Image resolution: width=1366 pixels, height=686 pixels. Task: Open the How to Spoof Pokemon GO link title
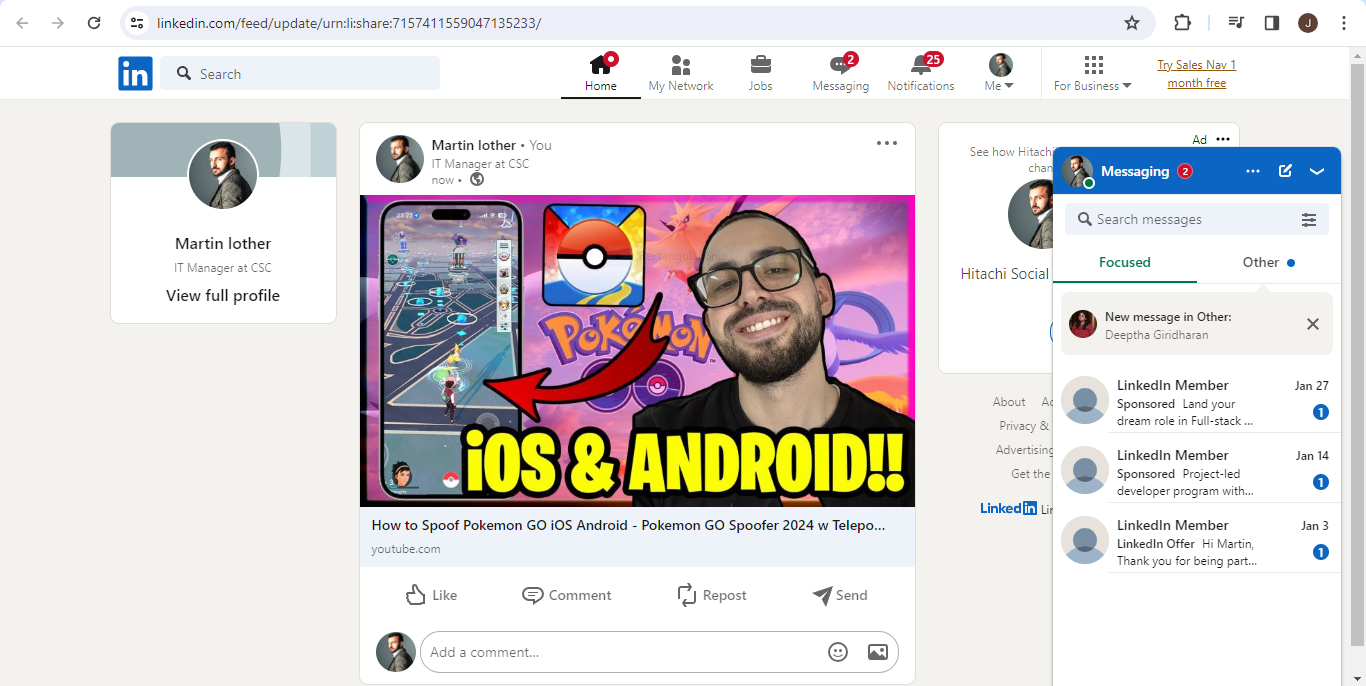pyautogui.click(x=628, y=525)
